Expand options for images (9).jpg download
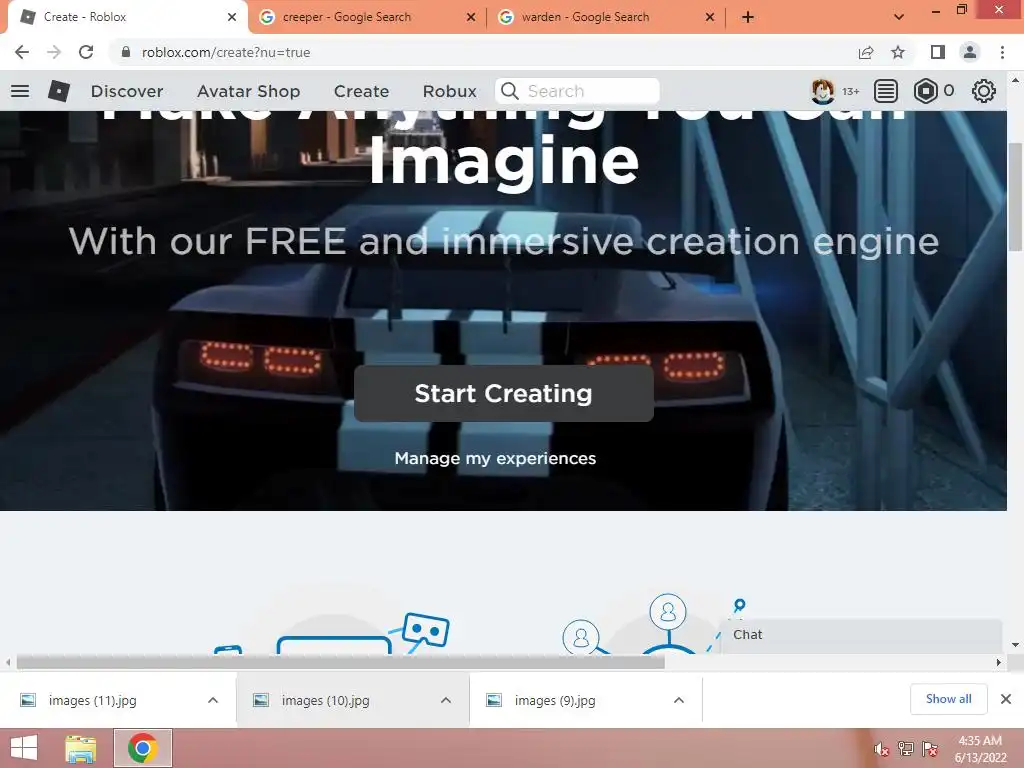This screenshot has height=768, width=1024. click(679, 700)
